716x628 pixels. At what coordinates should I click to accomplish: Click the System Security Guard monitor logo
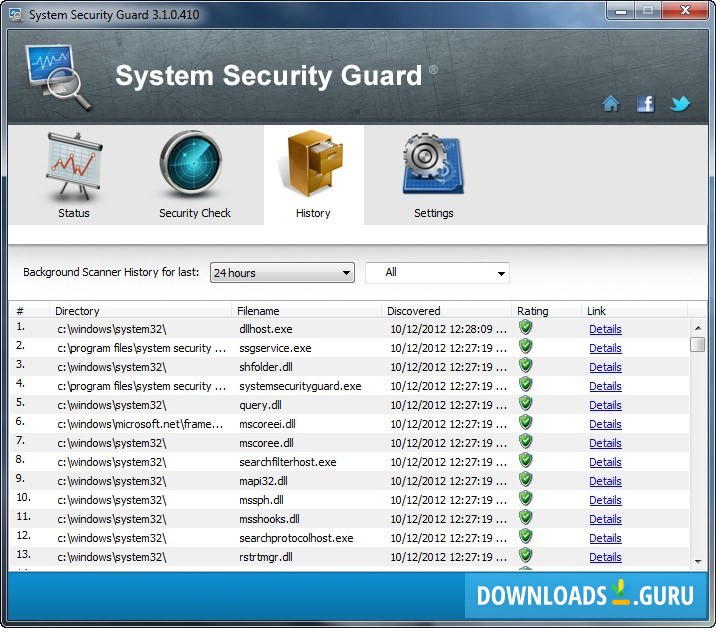[58, 76]
